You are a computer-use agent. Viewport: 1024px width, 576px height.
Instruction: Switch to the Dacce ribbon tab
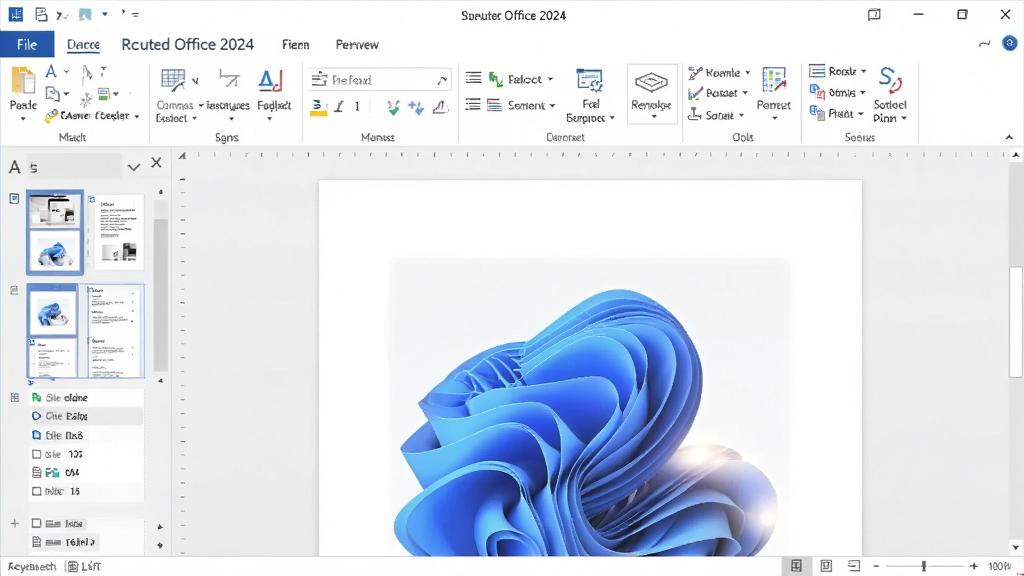[84, 44]
